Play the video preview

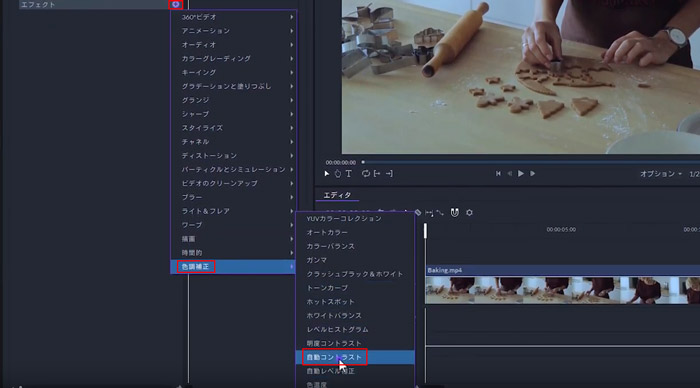(x=521, y=174)
